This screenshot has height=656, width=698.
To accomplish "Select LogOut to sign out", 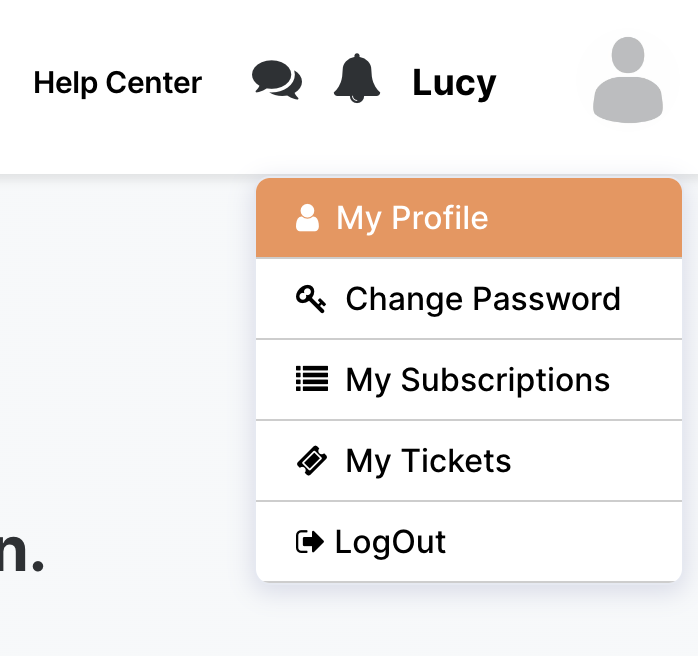I will point(390,542).
